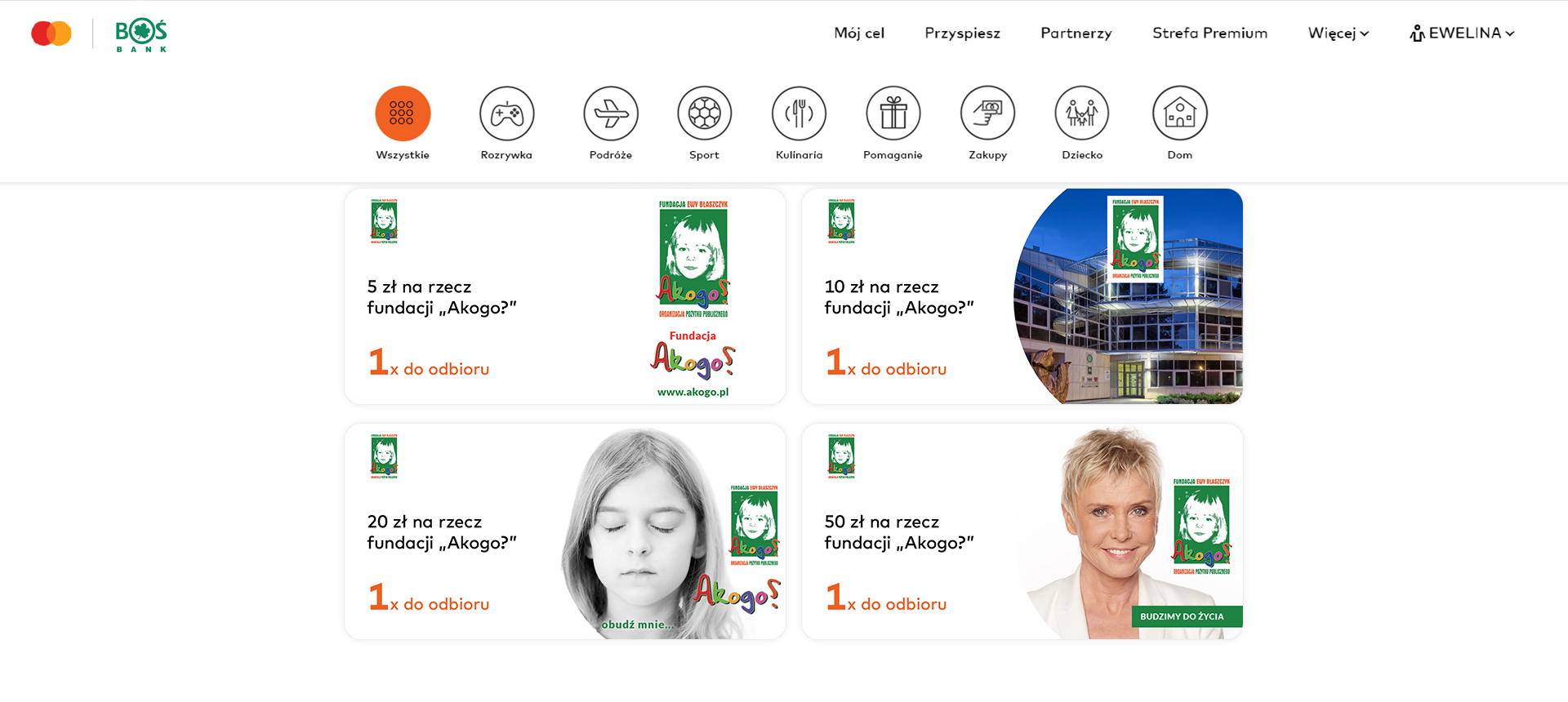1568x702 pixels.
Task: Open the Rozrywka gamepad category
Action: (x=506, y=113)
